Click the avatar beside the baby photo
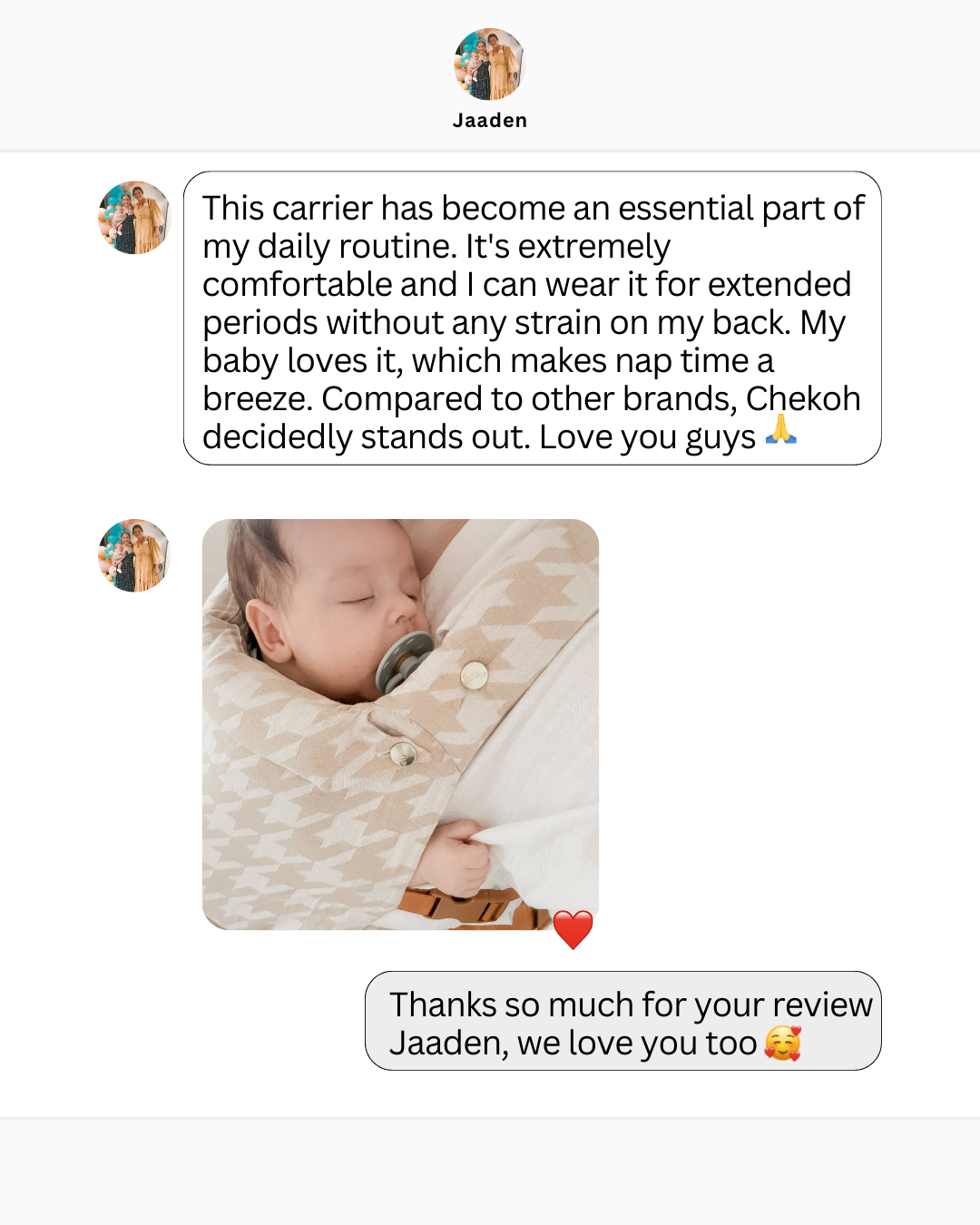The width and height of the screenshot is (980, 1225). 134,555
